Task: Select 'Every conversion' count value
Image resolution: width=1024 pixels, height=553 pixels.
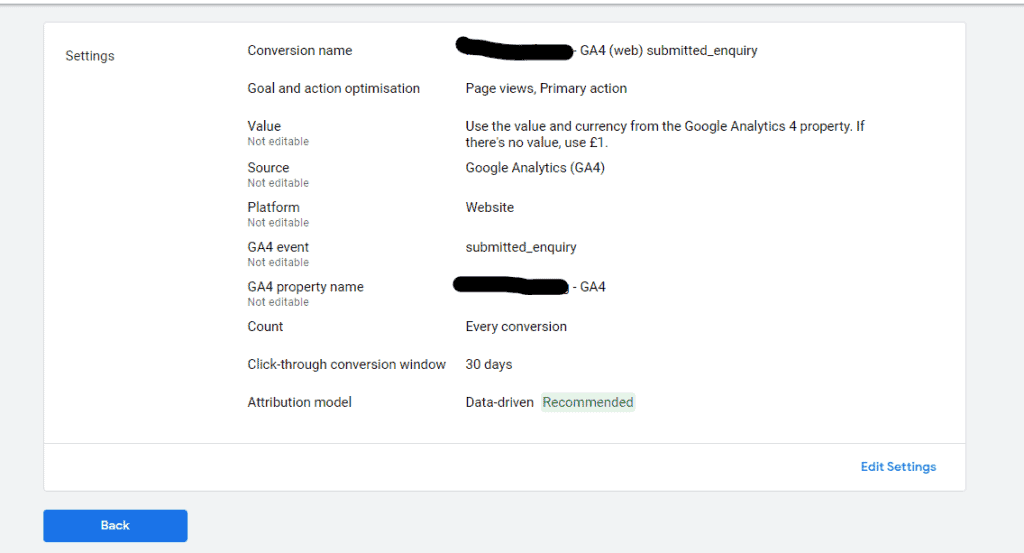Action: [516, 326]
